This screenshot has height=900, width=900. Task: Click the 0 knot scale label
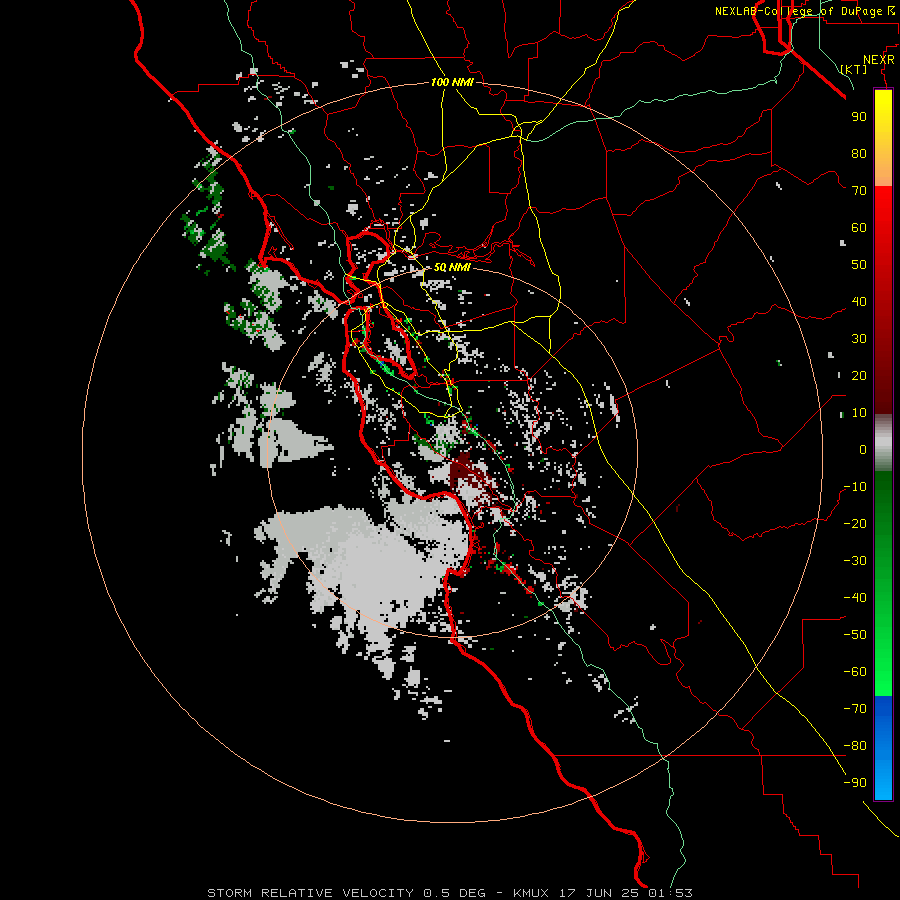click(x=863, y=449)
